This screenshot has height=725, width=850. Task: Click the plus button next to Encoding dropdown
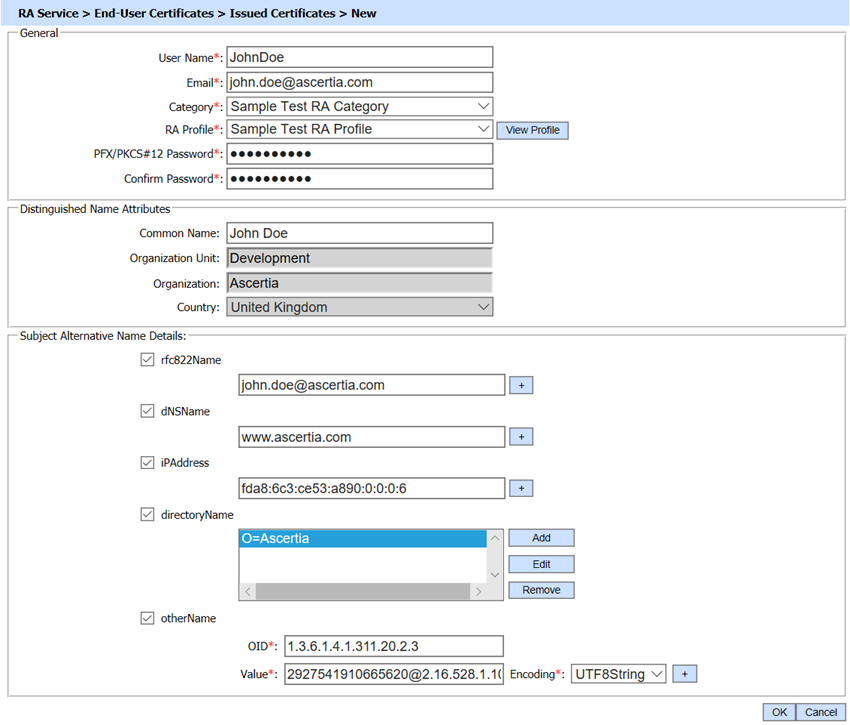pos(684,674)
